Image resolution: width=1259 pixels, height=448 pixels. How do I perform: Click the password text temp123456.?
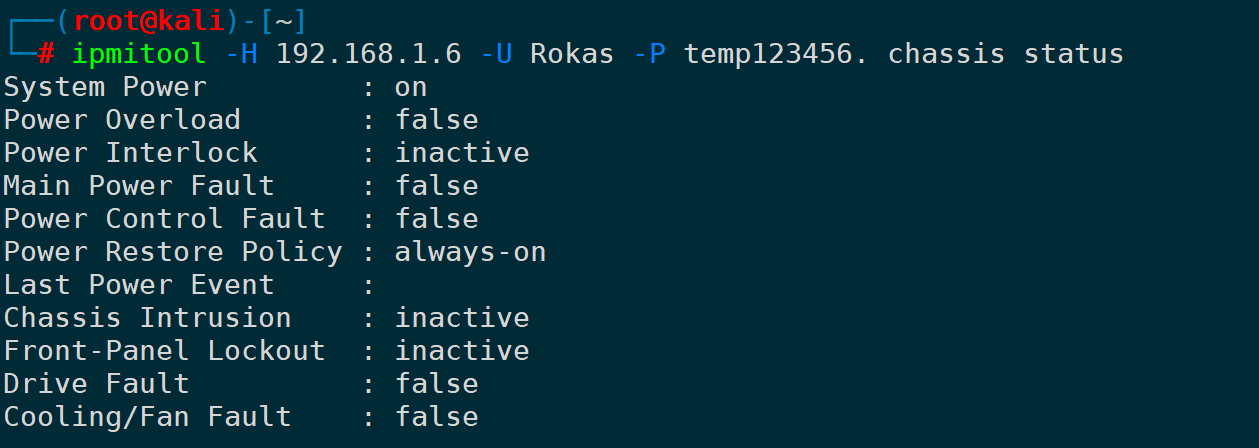(776, 54)
